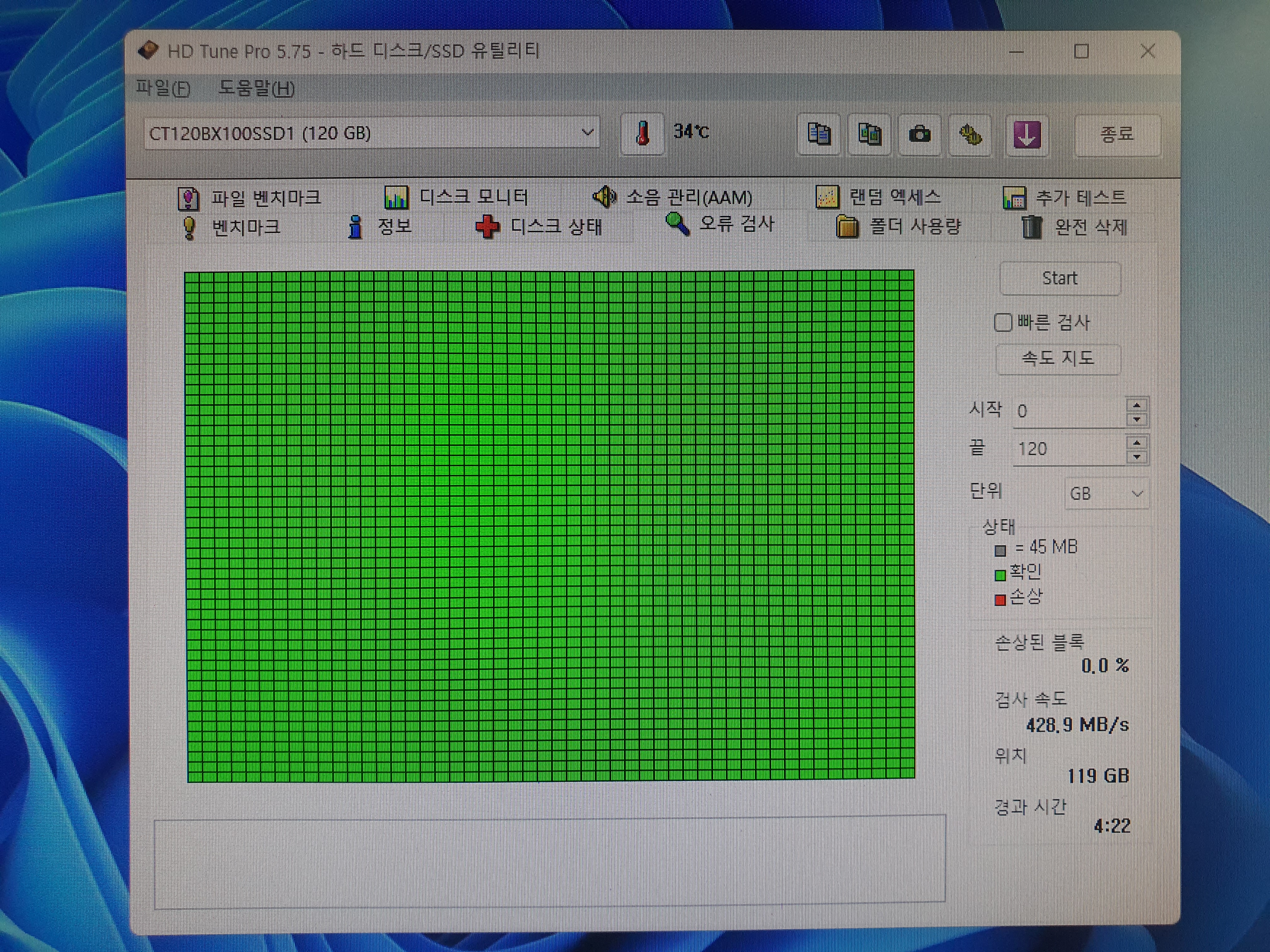Decrease the 끝 value with down arrow
The width and height of the screenshot is (1270, 952).
1137,457
